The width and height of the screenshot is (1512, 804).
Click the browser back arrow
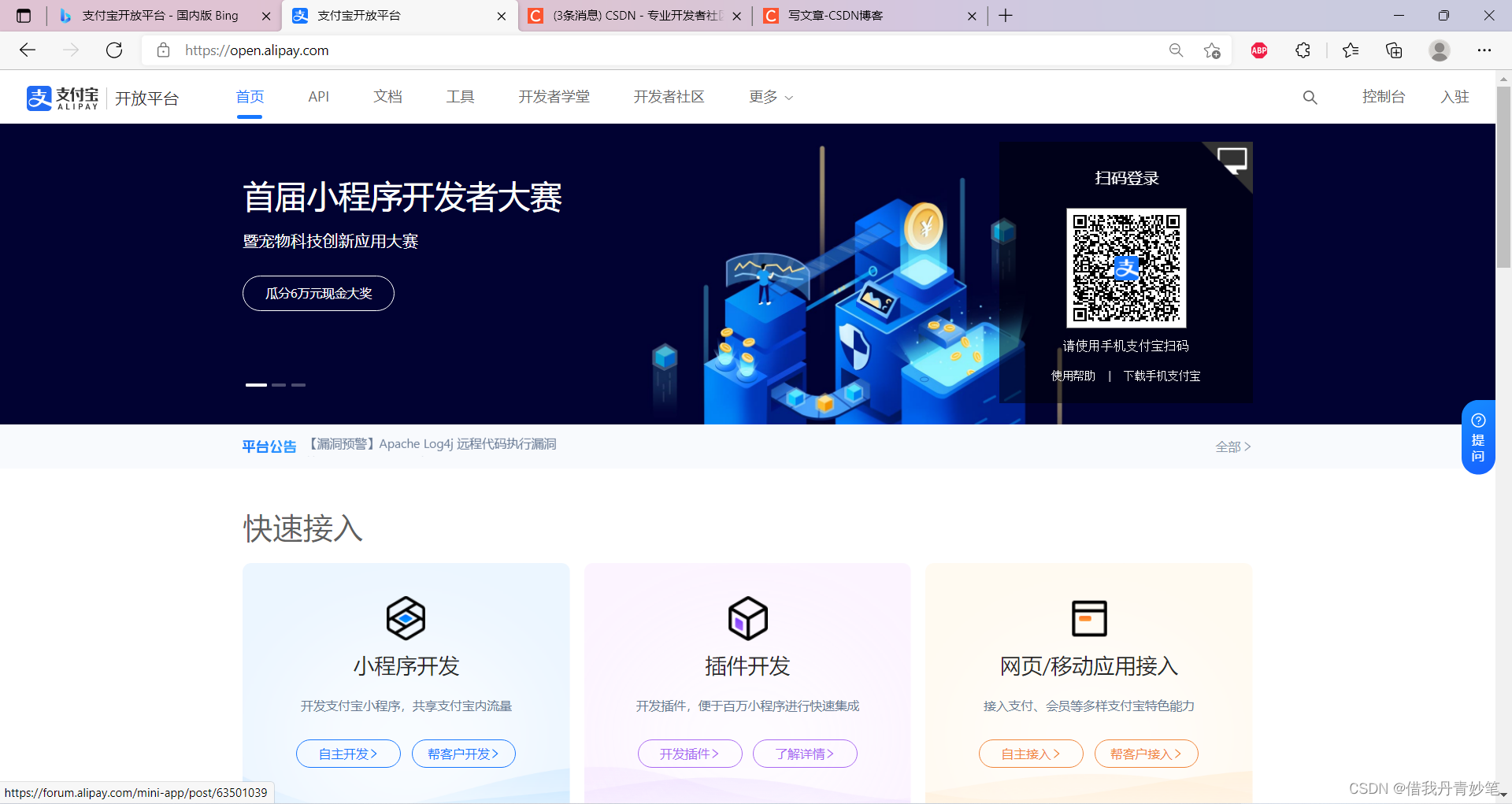coord(28,50)
